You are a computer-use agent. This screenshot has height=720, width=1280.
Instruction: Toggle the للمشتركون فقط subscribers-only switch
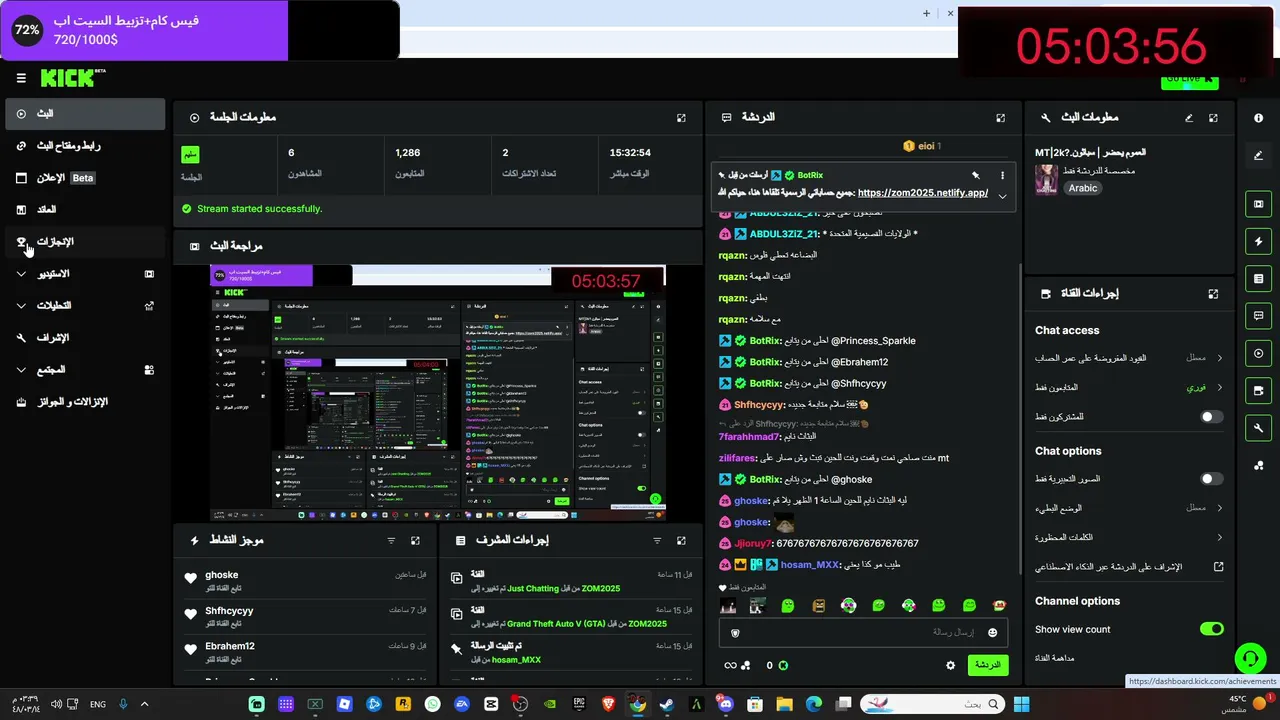click(x=1211, y=417)
